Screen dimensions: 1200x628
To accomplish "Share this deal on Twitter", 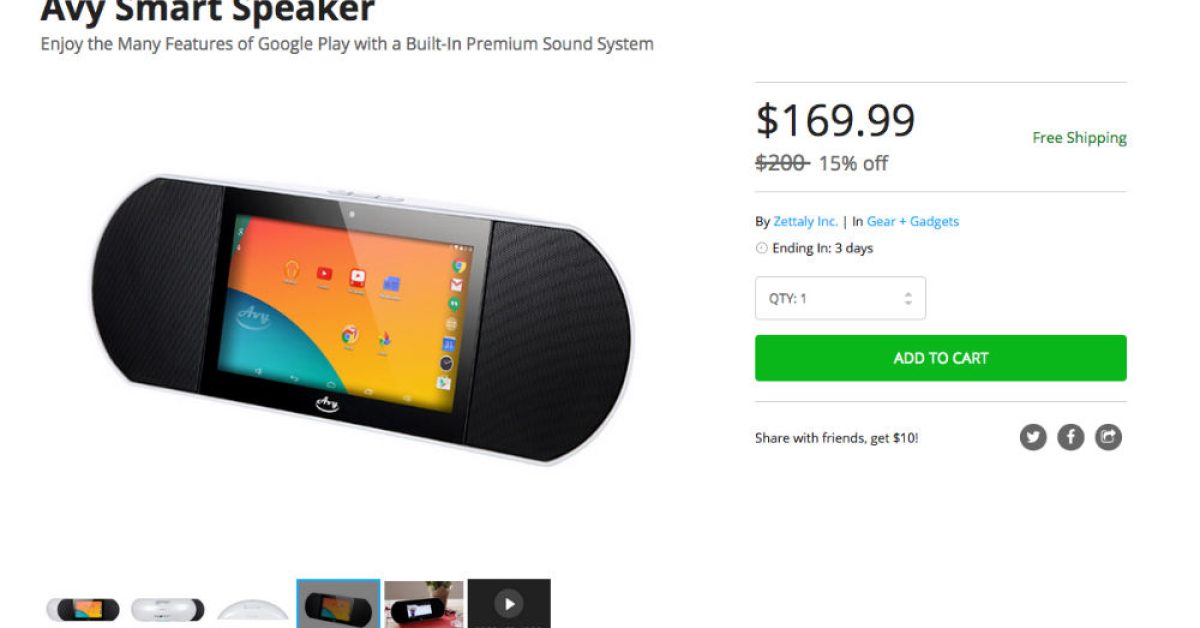I will tap(1033, 437).
